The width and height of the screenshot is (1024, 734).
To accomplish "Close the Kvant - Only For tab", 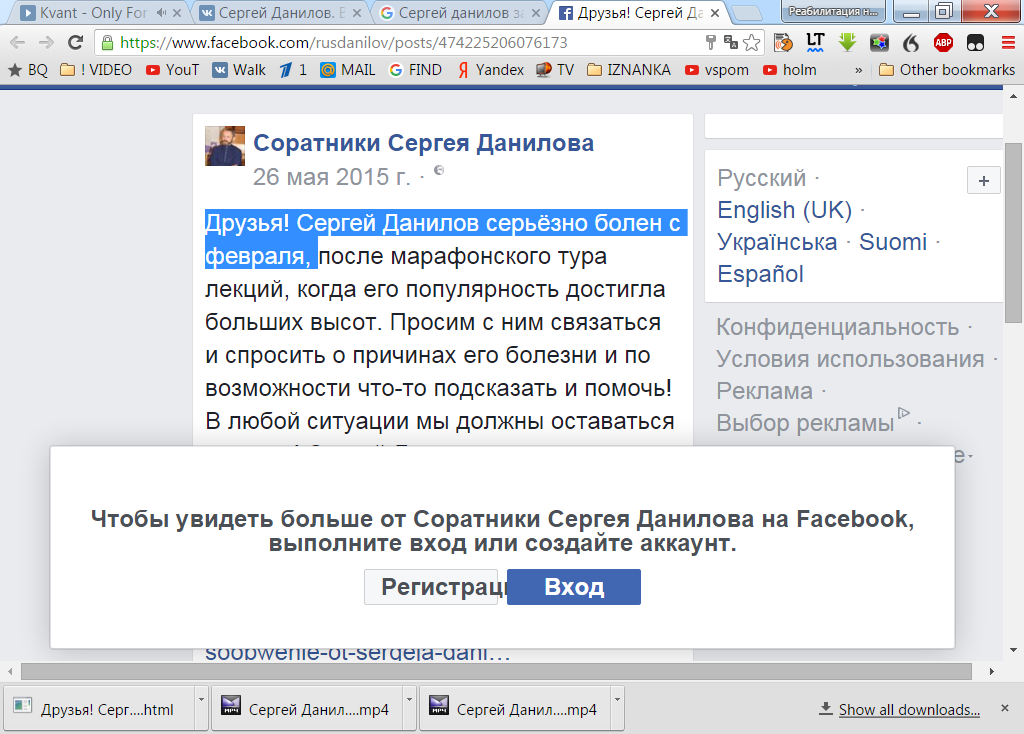I will (x=176, y=12).
